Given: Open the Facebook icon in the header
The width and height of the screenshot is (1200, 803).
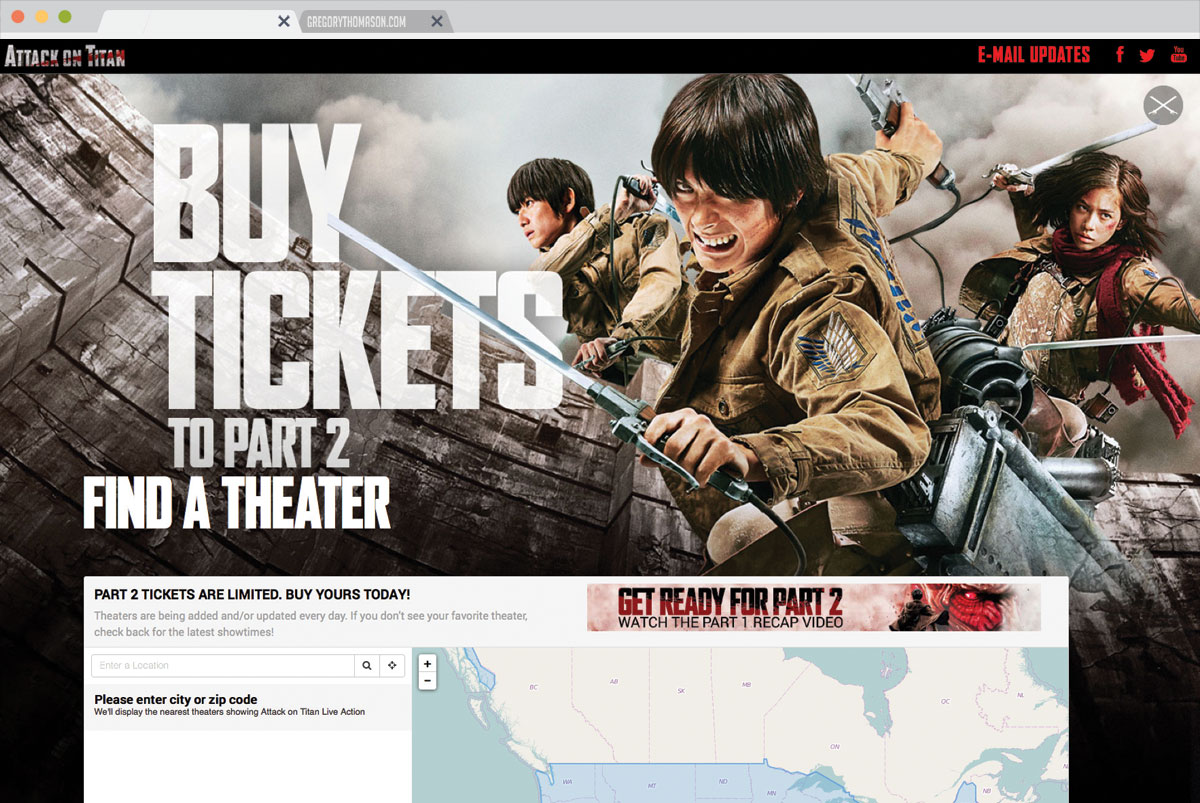Looking at the screenshot, I should coord(1120,55).
